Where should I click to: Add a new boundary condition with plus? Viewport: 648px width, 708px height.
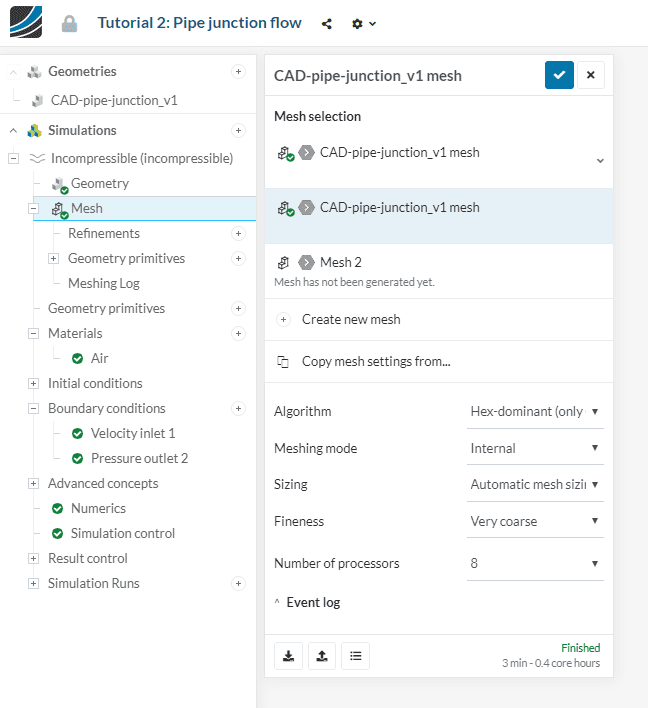[238, 408]
